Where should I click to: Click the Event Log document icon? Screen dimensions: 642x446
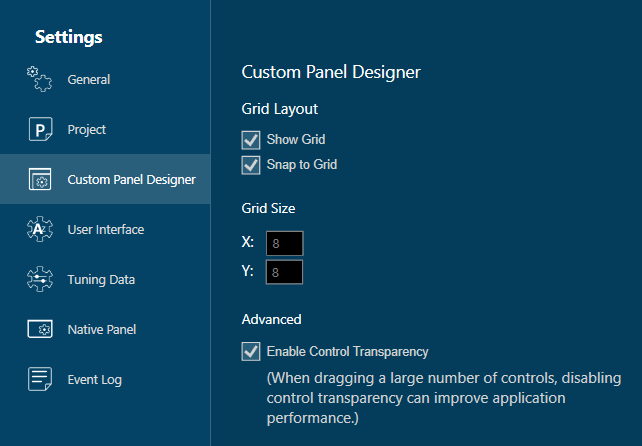[x=40, y=379]
